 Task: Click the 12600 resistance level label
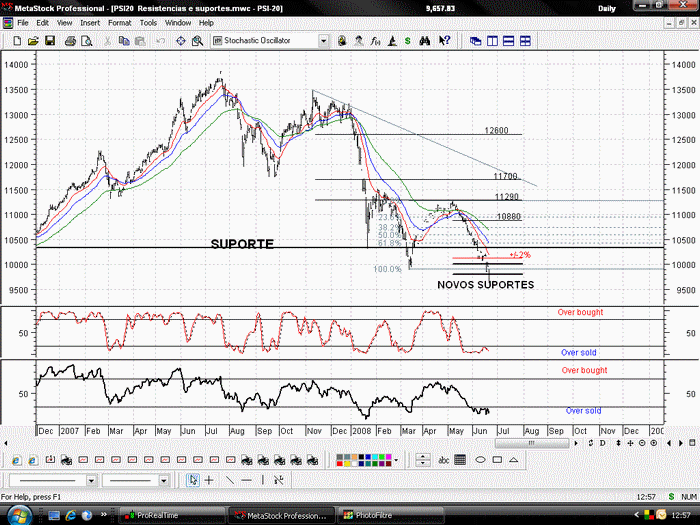(x=496, y=130)
